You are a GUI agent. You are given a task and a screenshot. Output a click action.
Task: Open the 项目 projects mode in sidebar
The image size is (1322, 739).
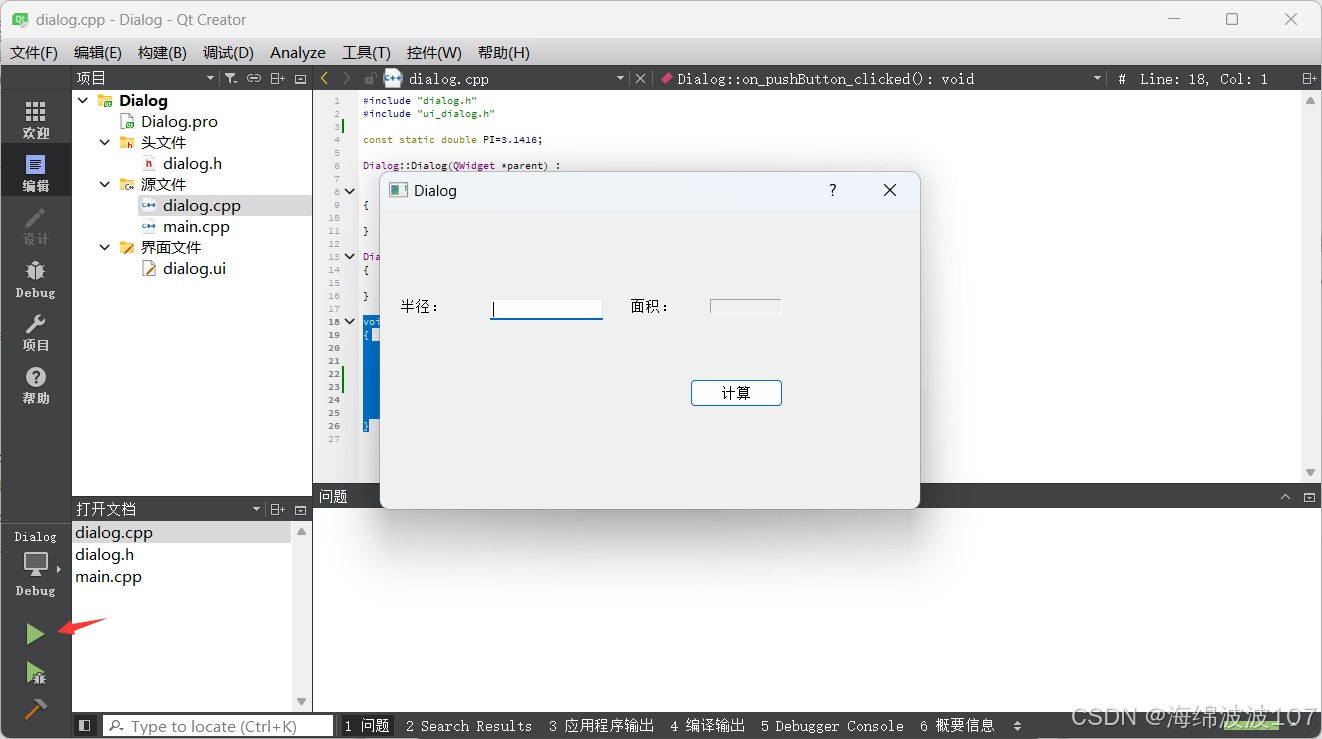pos(35,332)
